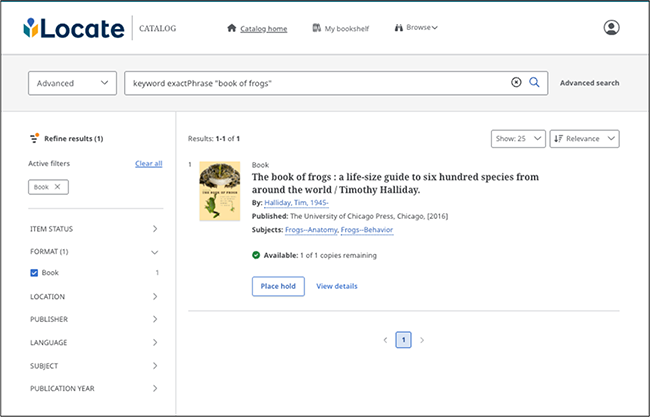Click Clear all active filters
Image resolution: width=650 pixels, height=417 pixels.
(x=148, y=163)
